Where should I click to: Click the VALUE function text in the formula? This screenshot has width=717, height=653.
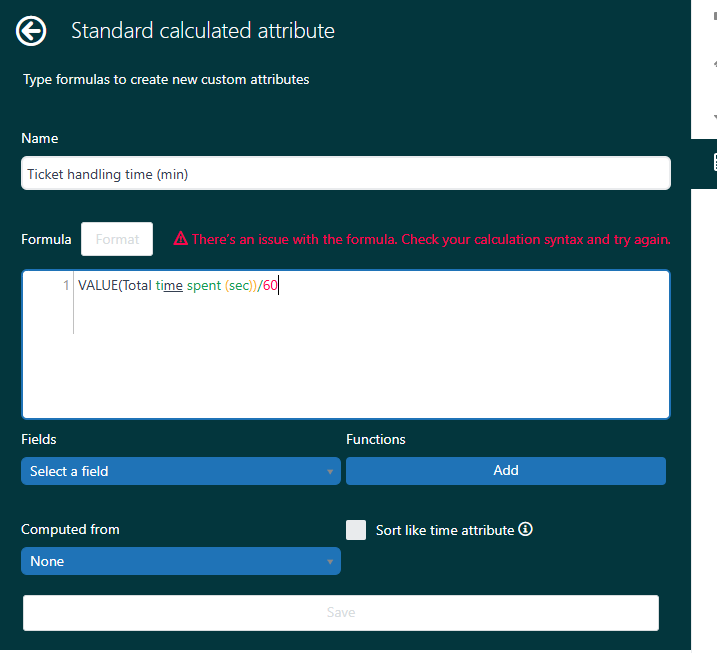tap(97, 286)
